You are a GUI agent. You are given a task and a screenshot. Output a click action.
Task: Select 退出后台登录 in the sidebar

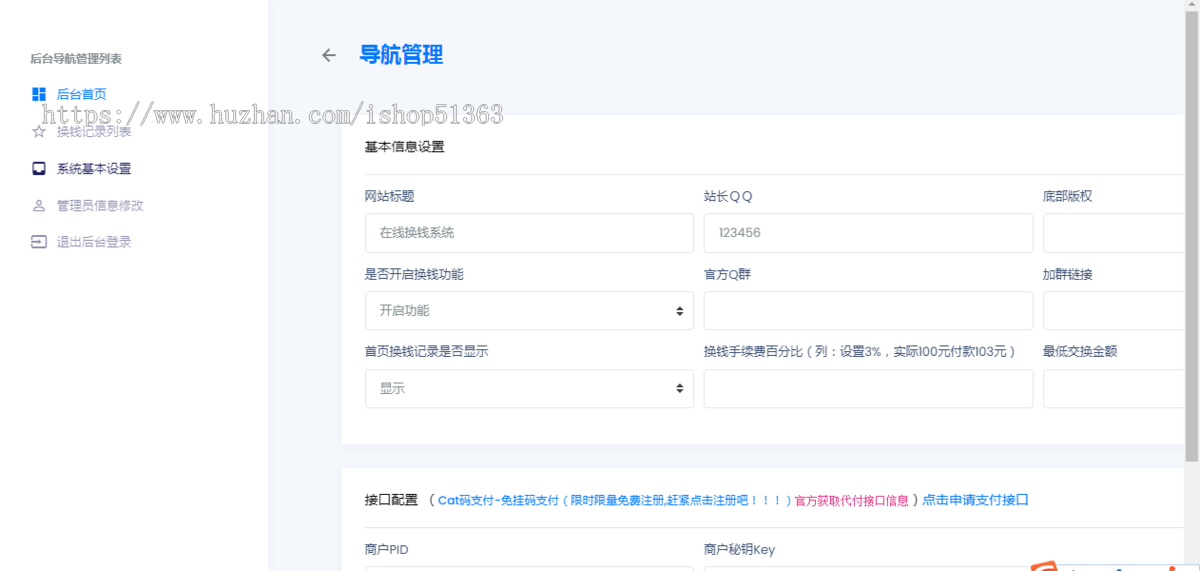click(94, 241)
